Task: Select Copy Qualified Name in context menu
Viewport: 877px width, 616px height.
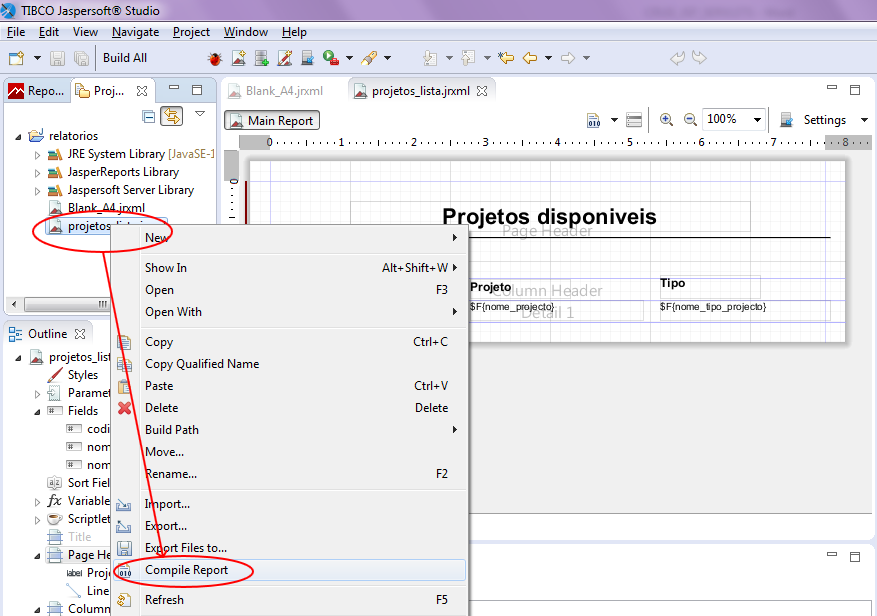Action: (290, 364)
